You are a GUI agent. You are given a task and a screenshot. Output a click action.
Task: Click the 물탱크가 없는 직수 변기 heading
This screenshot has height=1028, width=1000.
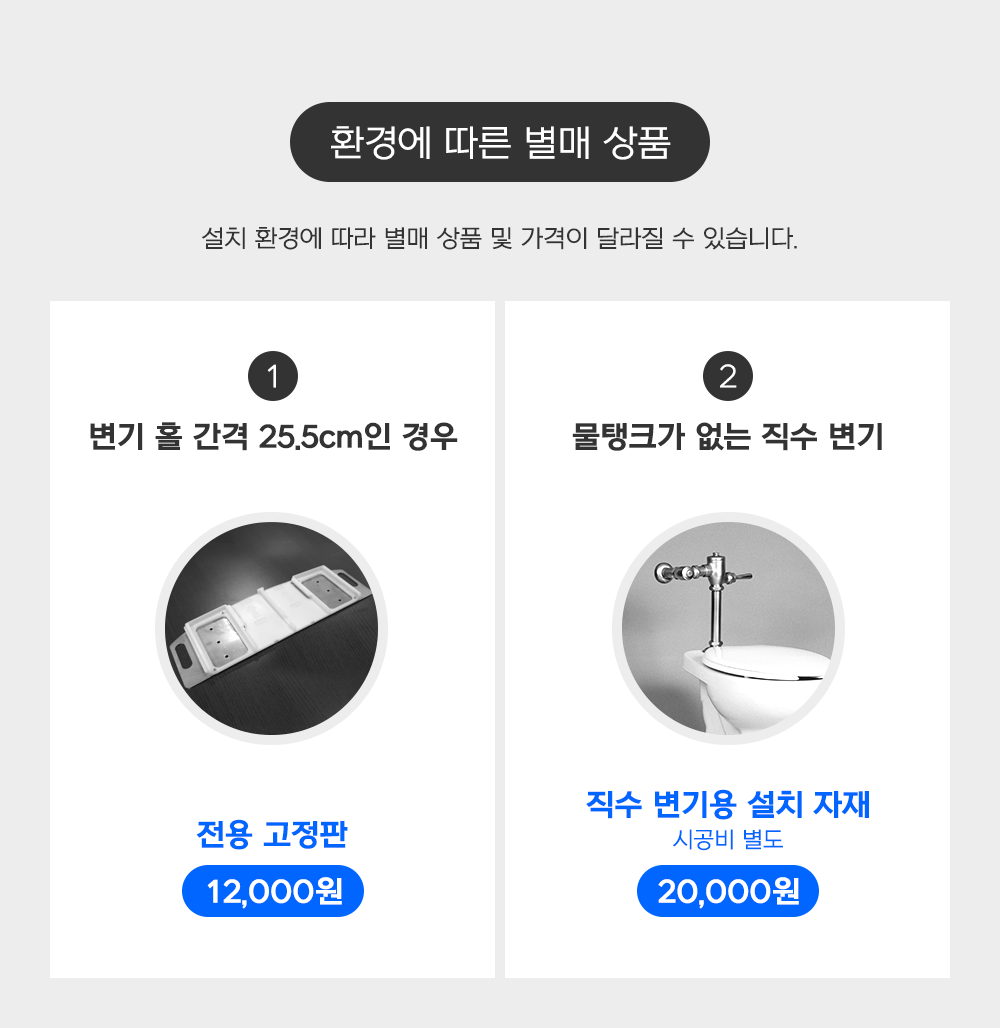(728, 437)
